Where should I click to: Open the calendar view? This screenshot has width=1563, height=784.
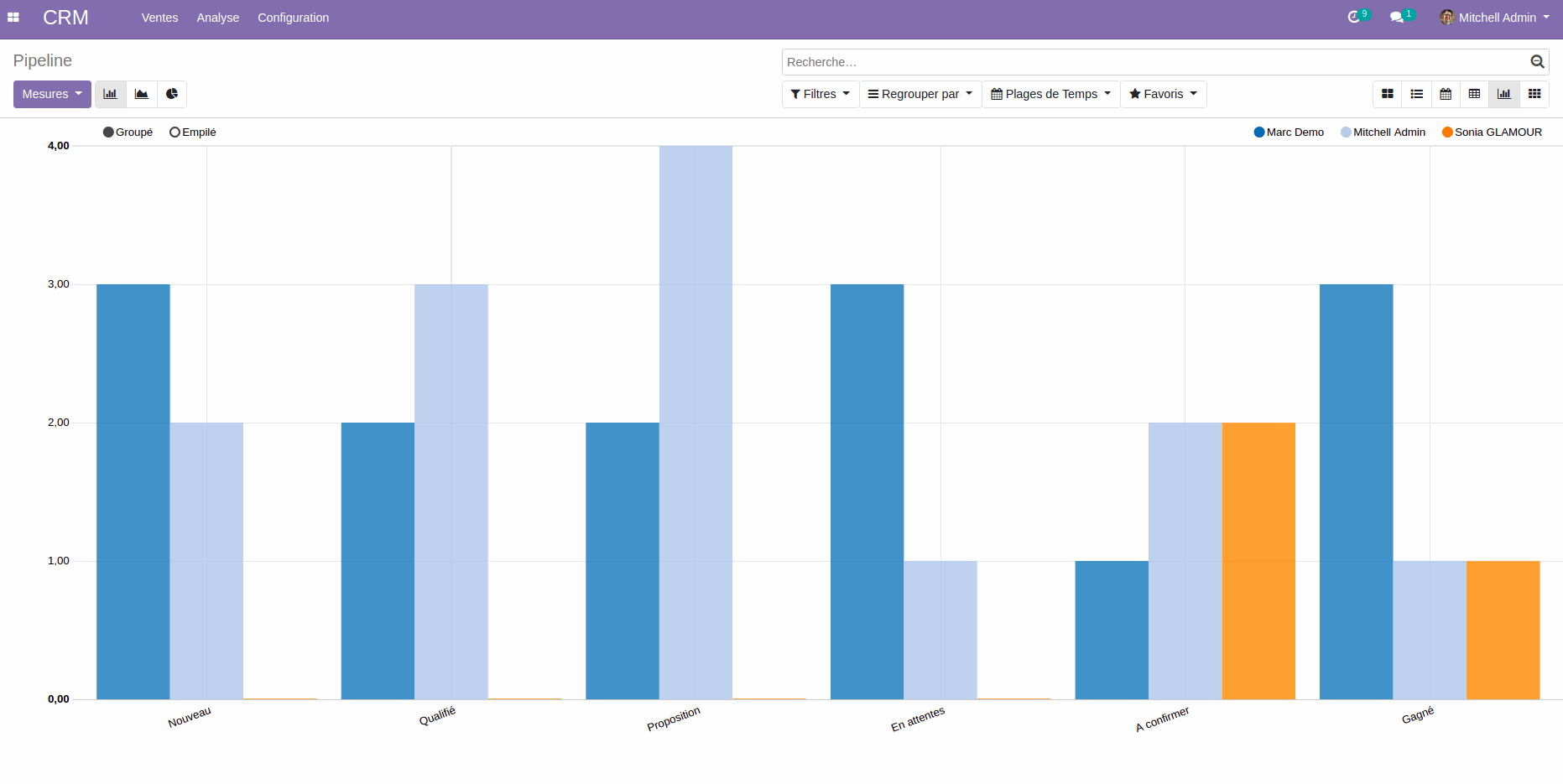[1446, 94]
